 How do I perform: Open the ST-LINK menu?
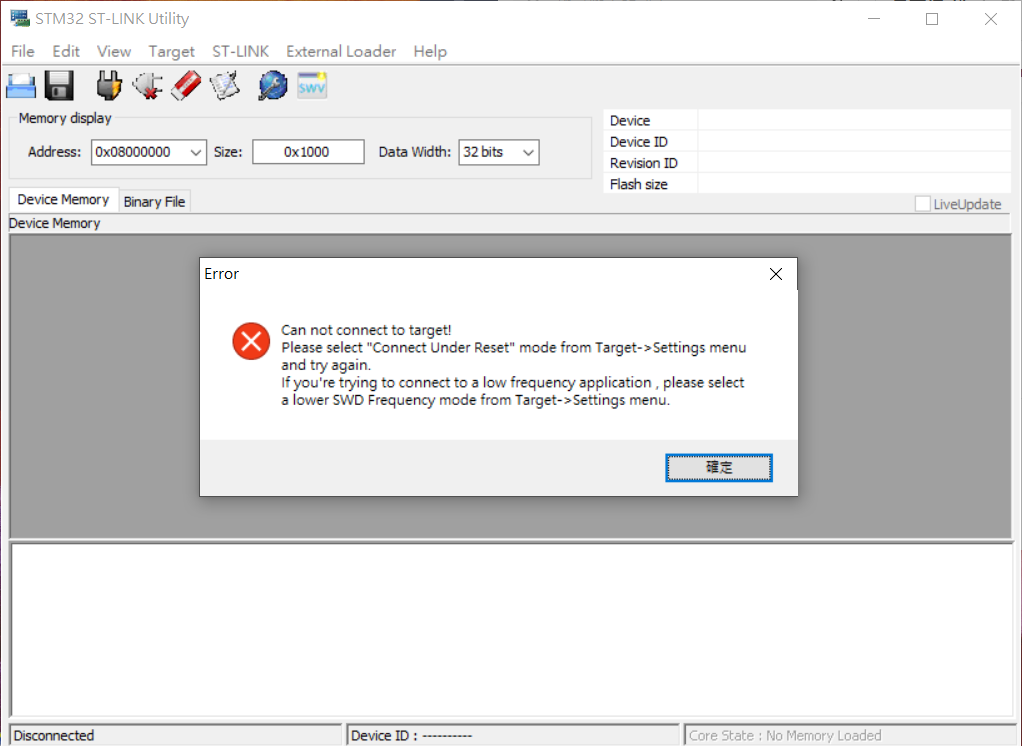(241, 51)
